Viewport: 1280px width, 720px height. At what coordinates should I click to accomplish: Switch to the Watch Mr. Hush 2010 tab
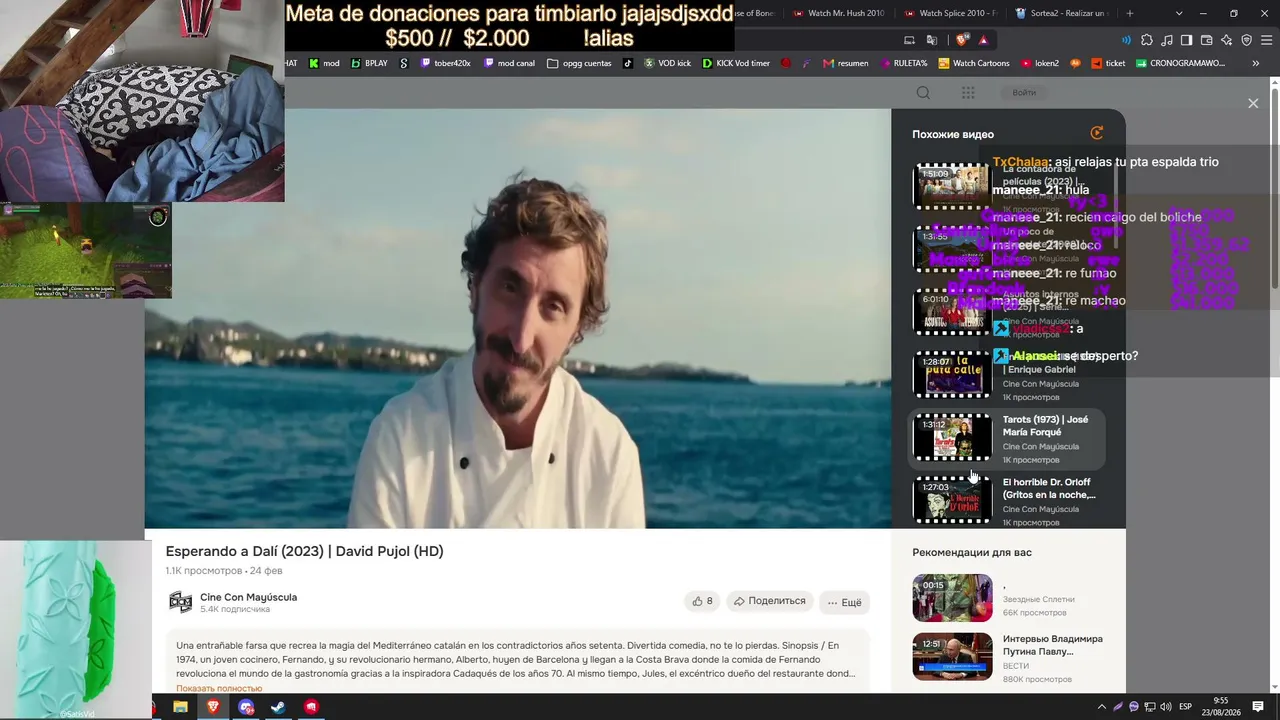click(x=838, y=13)
